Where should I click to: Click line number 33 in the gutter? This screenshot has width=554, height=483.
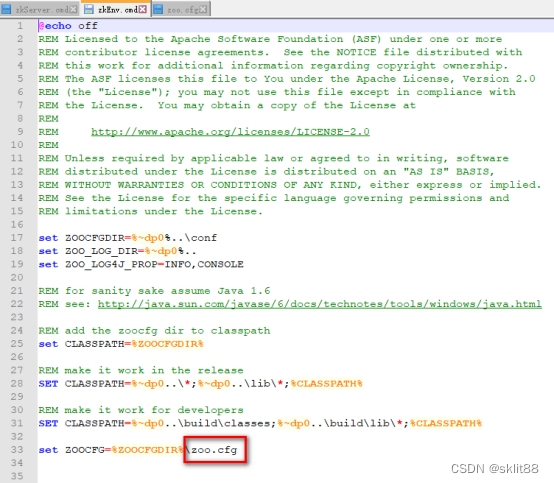tap(17, 450)
